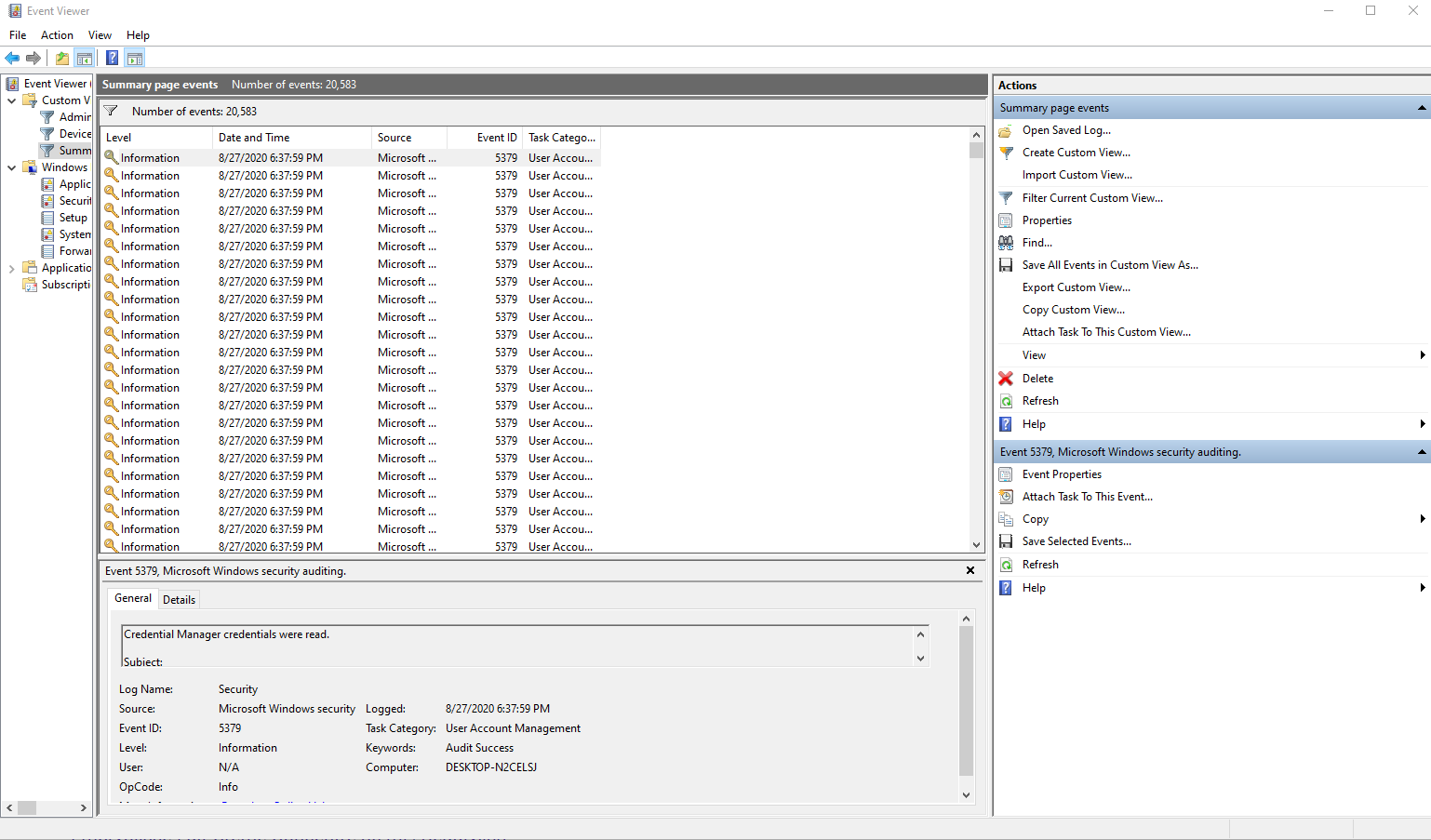Image resolution: width=1431 pixels, height=840 pixels.
Task: Click the red Delete X icon
Action: [x=1006, y=379]
